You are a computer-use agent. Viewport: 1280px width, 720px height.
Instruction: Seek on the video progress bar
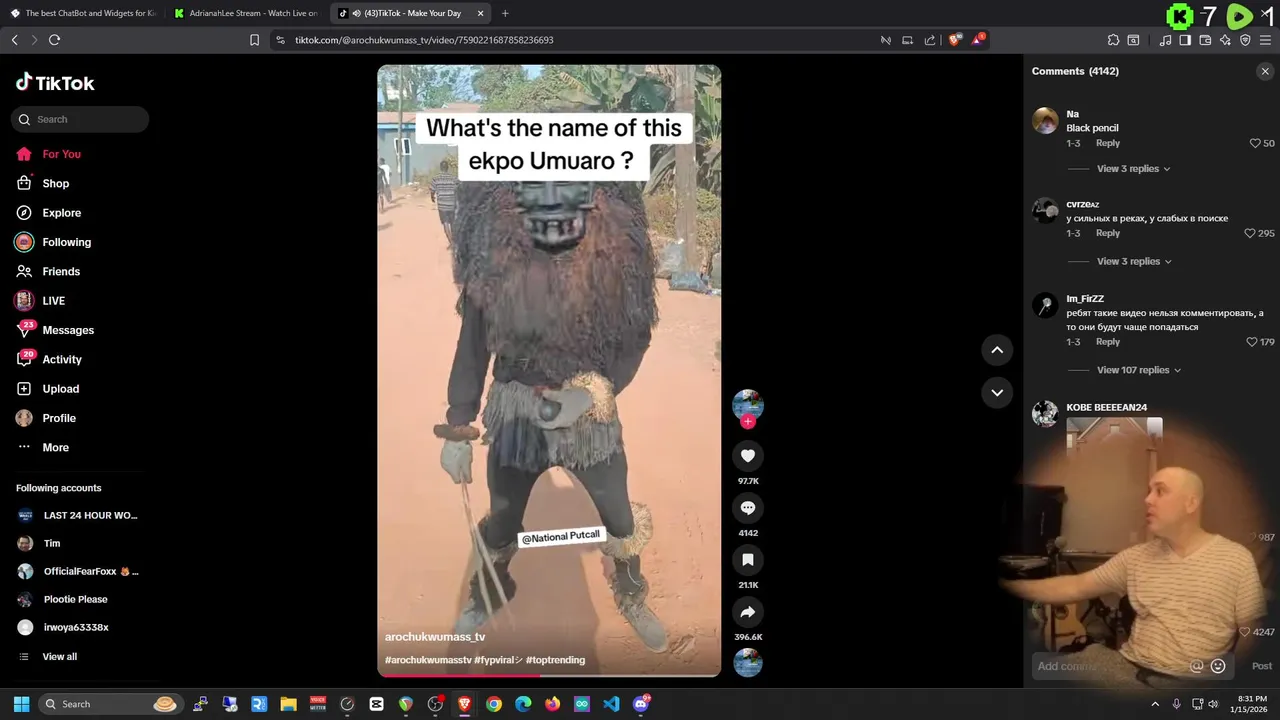(549, 676)
